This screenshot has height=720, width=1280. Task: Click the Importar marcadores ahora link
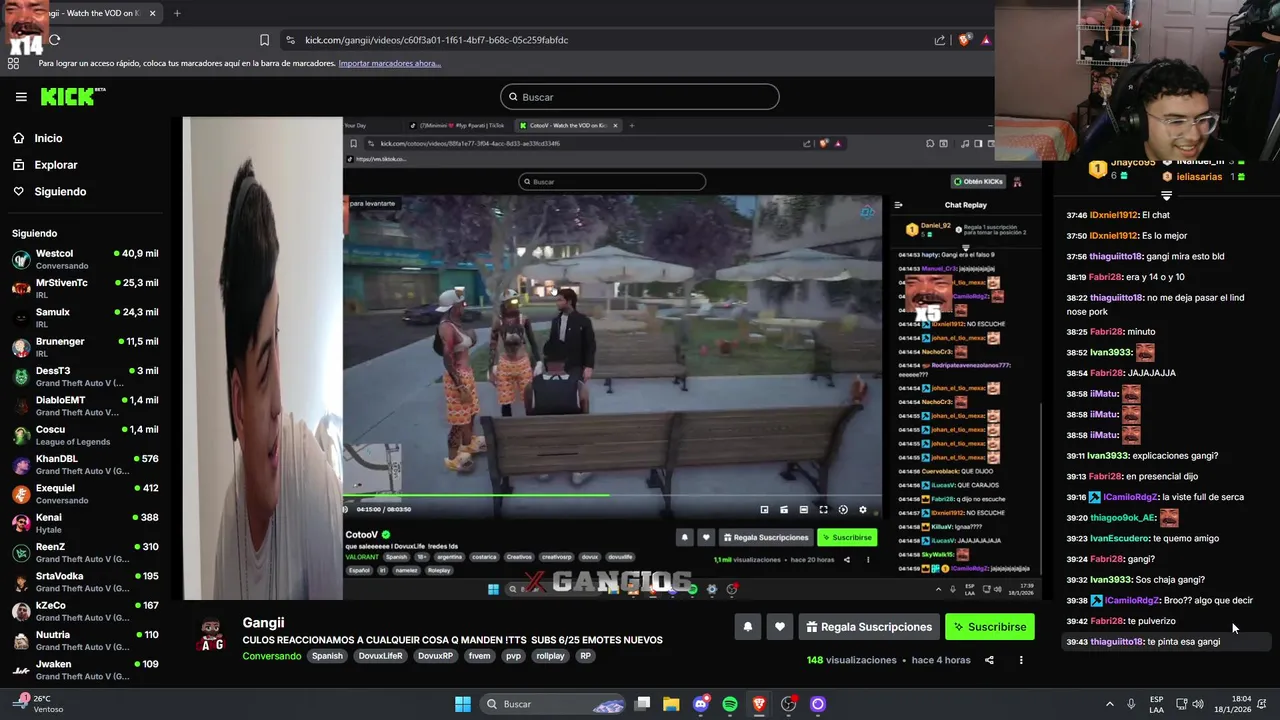tap(389, 63)
